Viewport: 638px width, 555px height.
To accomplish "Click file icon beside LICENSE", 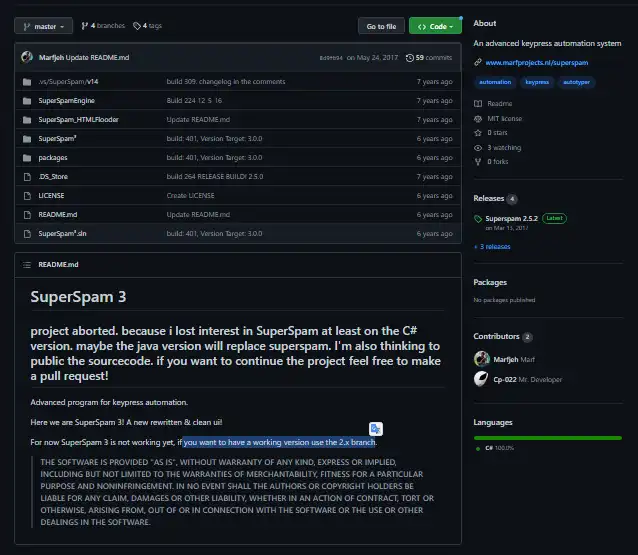I will point(27,196).
